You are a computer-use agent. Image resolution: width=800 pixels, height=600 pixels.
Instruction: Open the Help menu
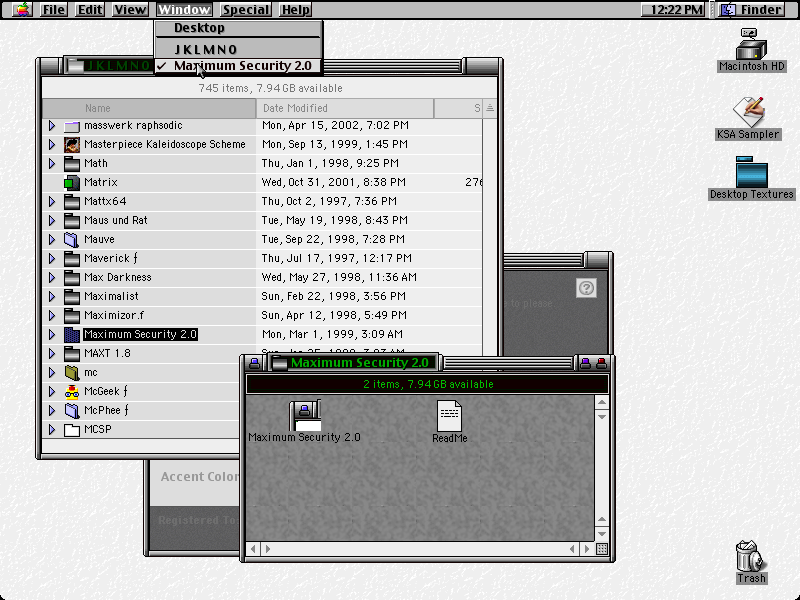(295, 9)
